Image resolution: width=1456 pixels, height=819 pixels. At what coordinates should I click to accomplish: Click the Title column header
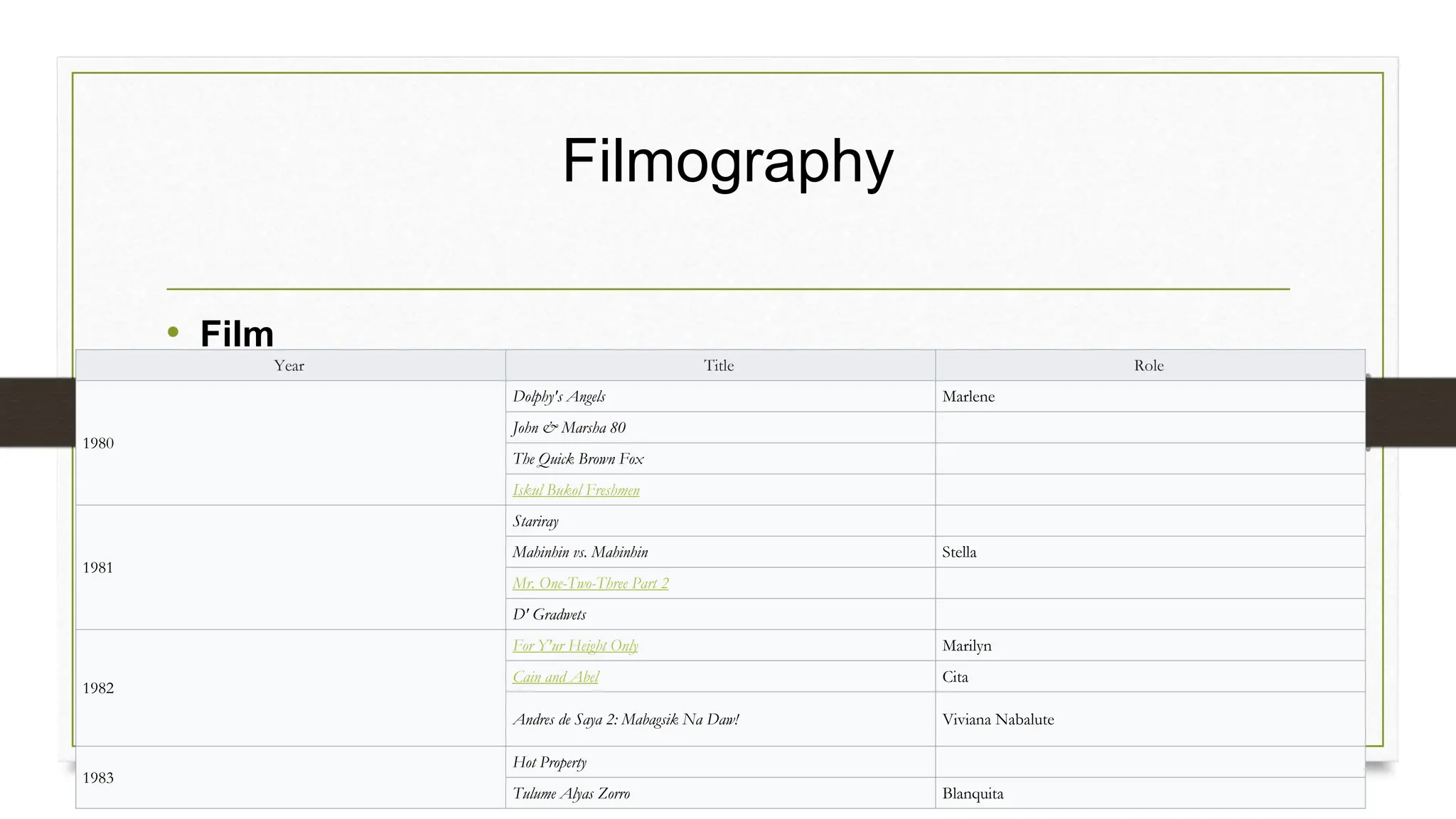[719, 365]
